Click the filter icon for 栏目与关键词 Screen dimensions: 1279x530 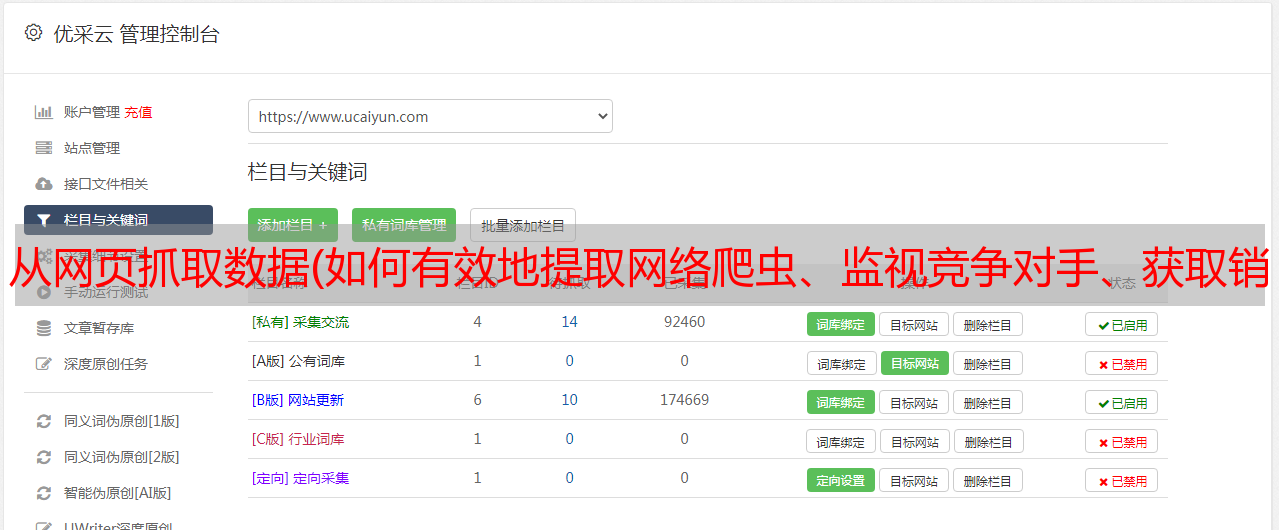(x=44, y=220)
